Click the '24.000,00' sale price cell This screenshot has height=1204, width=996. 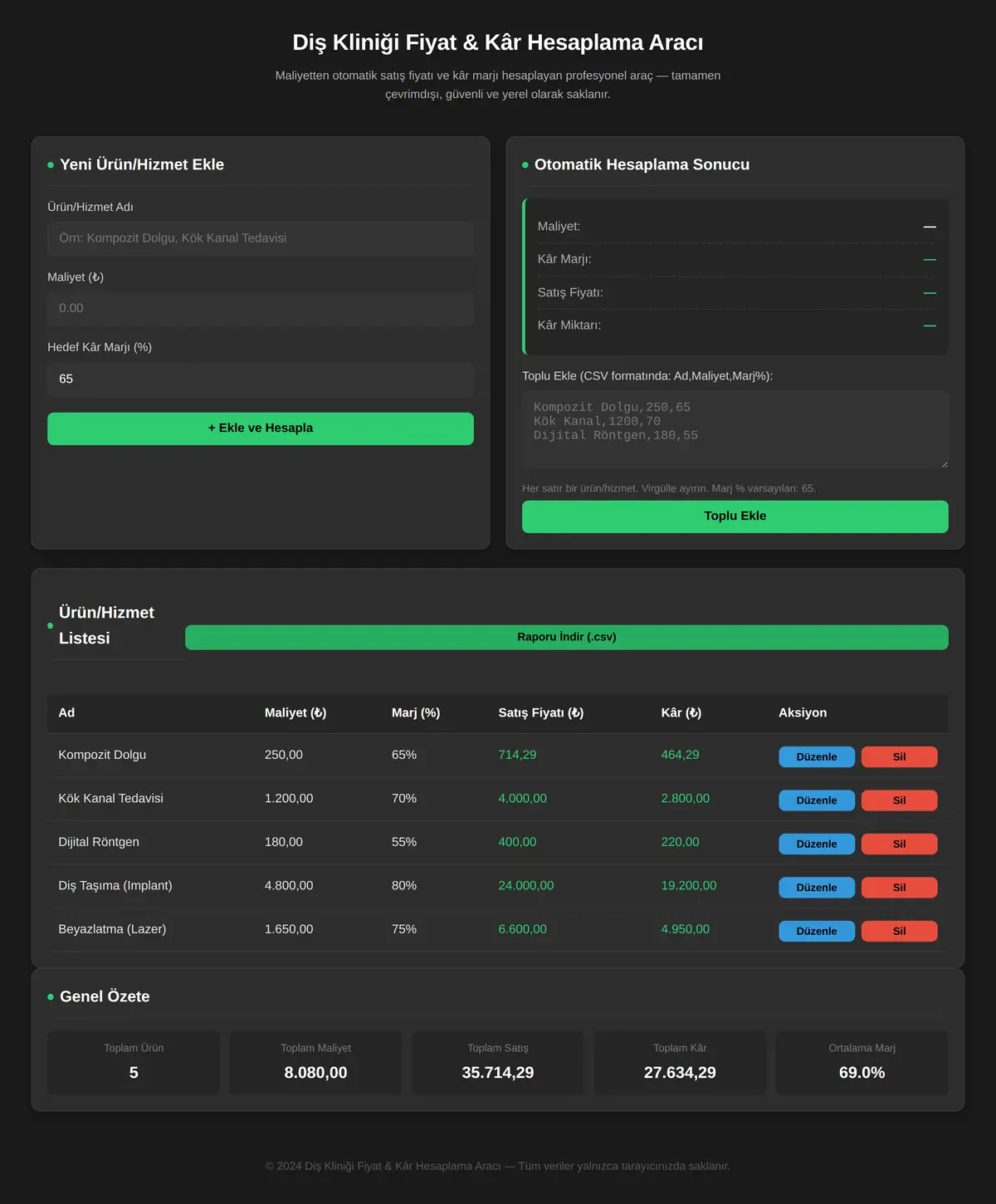[526, 886]
